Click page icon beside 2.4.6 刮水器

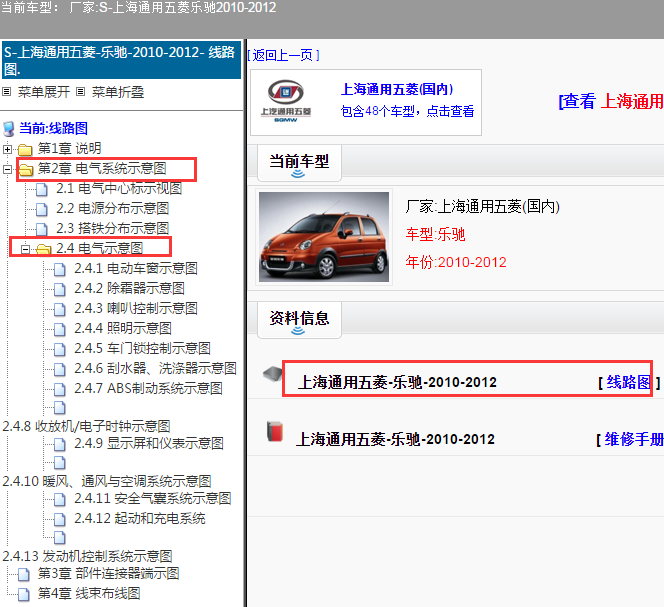coord(60,369)
